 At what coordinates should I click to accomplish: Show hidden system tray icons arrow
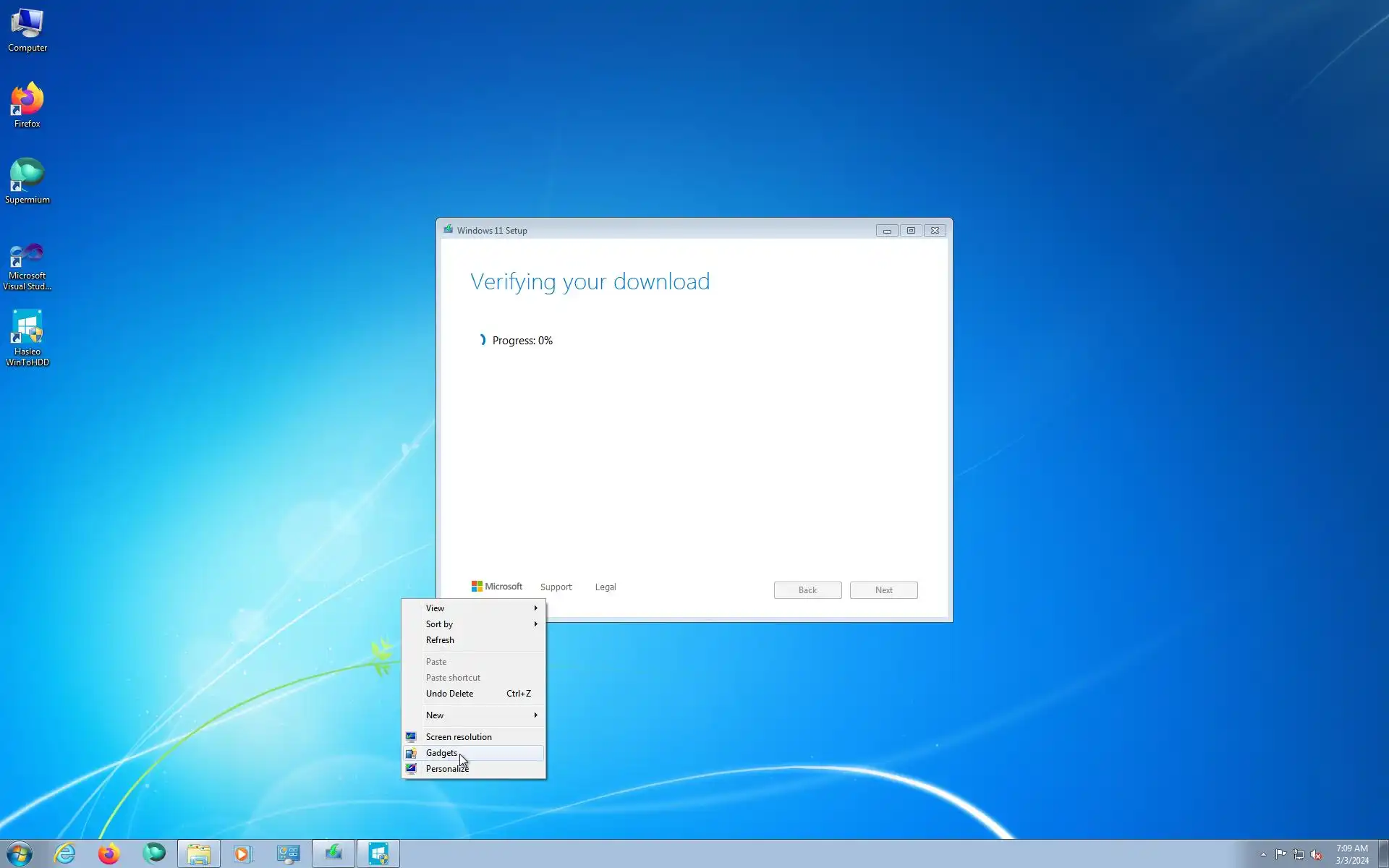pos(1263,854)
